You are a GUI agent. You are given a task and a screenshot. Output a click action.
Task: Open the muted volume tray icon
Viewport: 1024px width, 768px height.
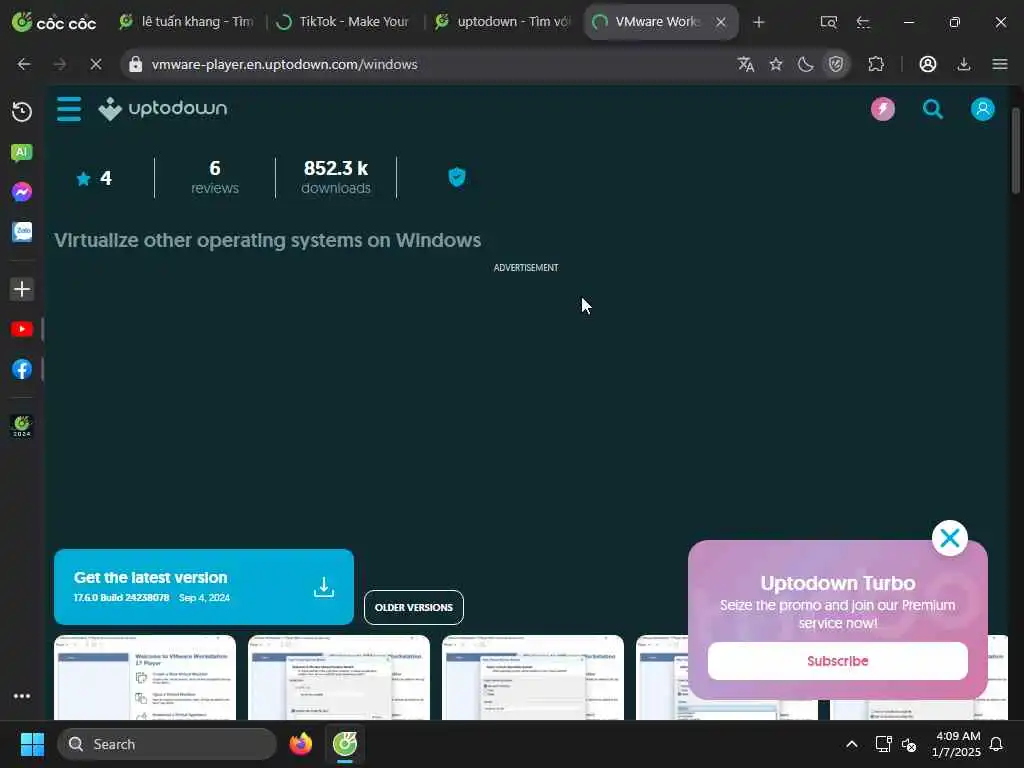909,744
